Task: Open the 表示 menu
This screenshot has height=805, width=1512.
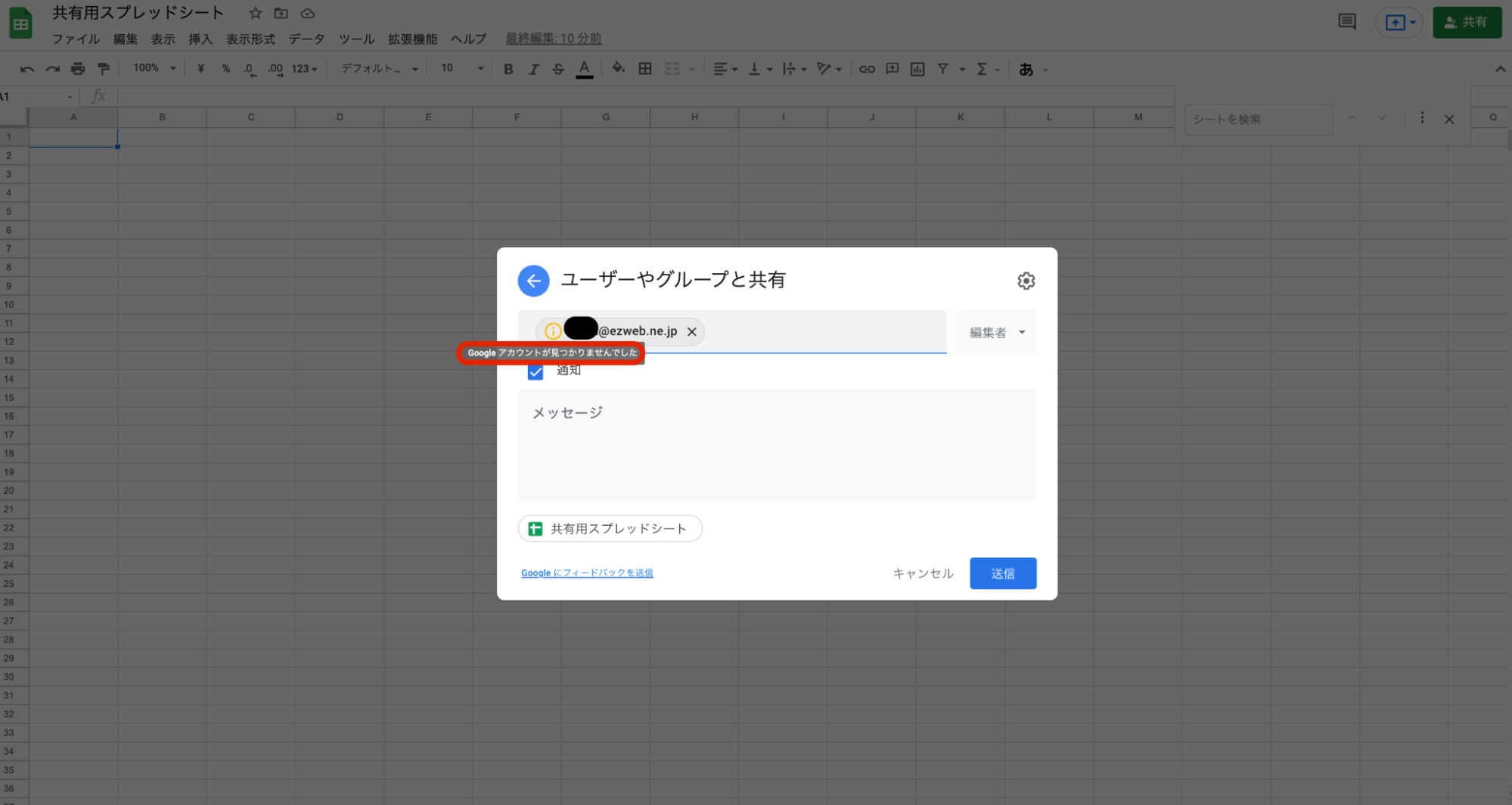Action: (x=163, y=39)
